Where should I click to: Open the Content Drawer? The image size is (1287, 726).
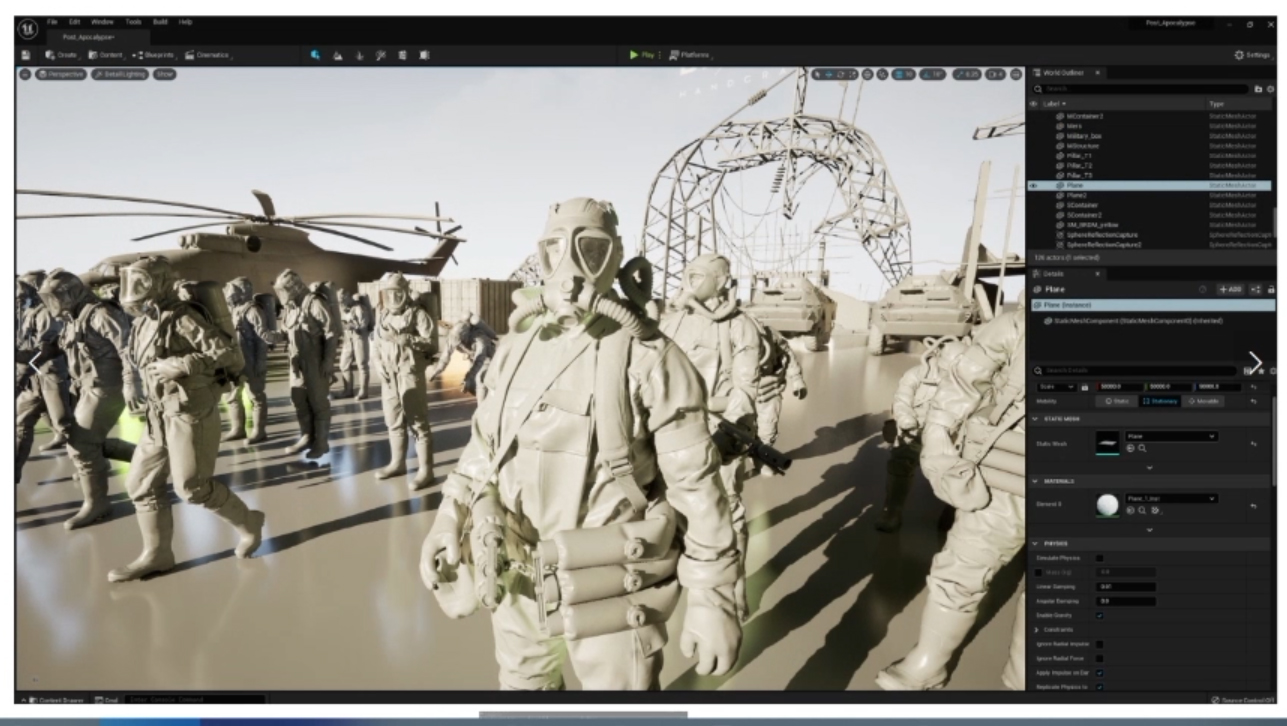pyautogui.click(x=55, y=700)
